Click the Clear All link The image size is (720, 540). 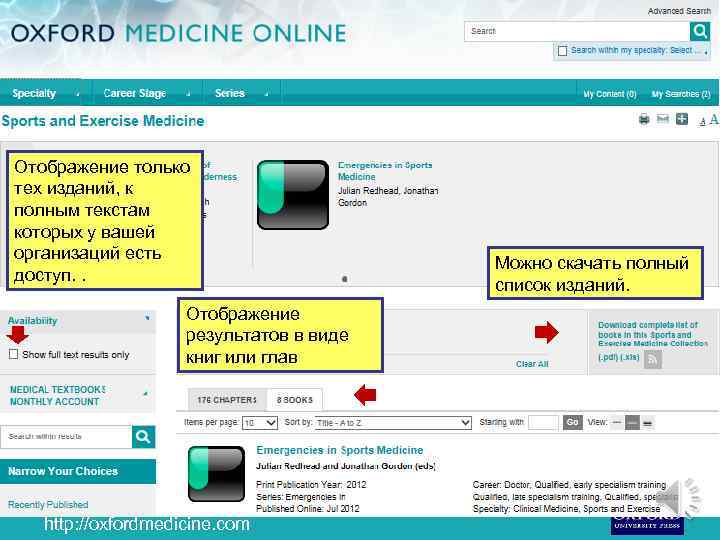[x=532, y=364]
